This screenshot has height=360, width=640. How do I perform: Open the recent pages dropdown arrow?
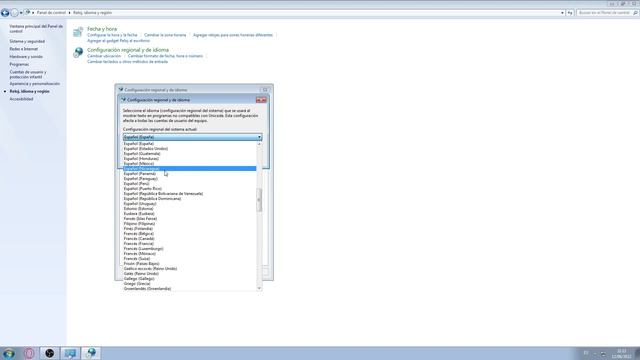pyautogui.click(x=21, y=13)
